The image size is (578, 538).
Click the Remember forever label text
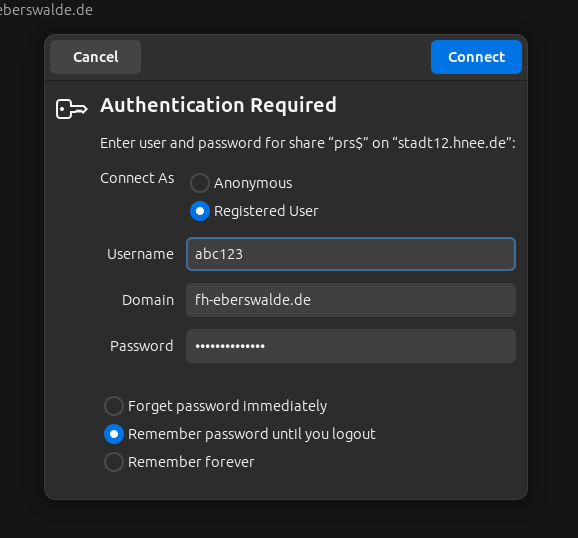coord(191,462)
